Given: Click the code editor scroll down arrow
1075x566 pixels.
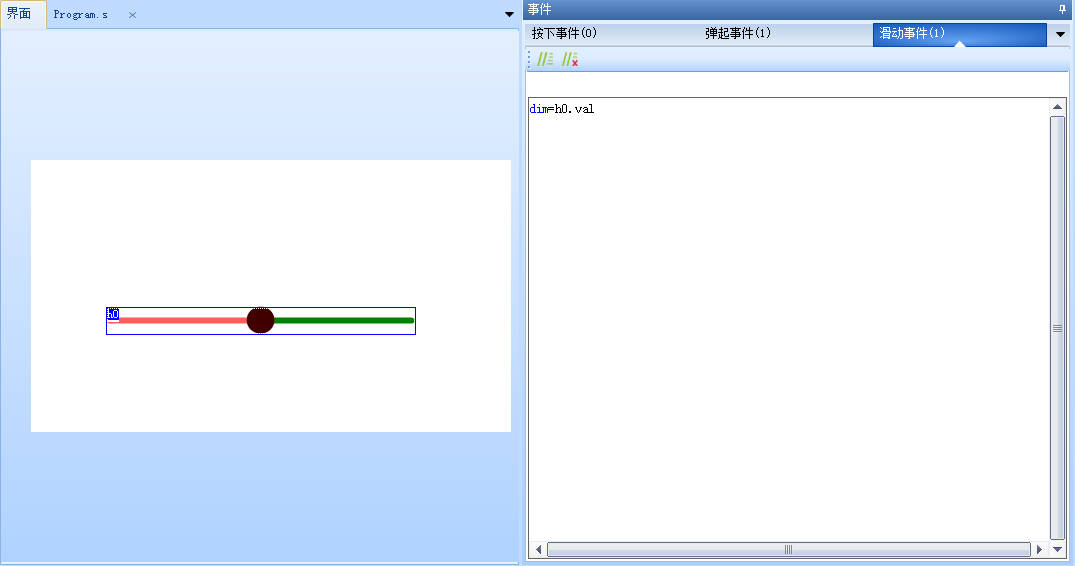Looking at the screenshot, I should click(1057, 535).
